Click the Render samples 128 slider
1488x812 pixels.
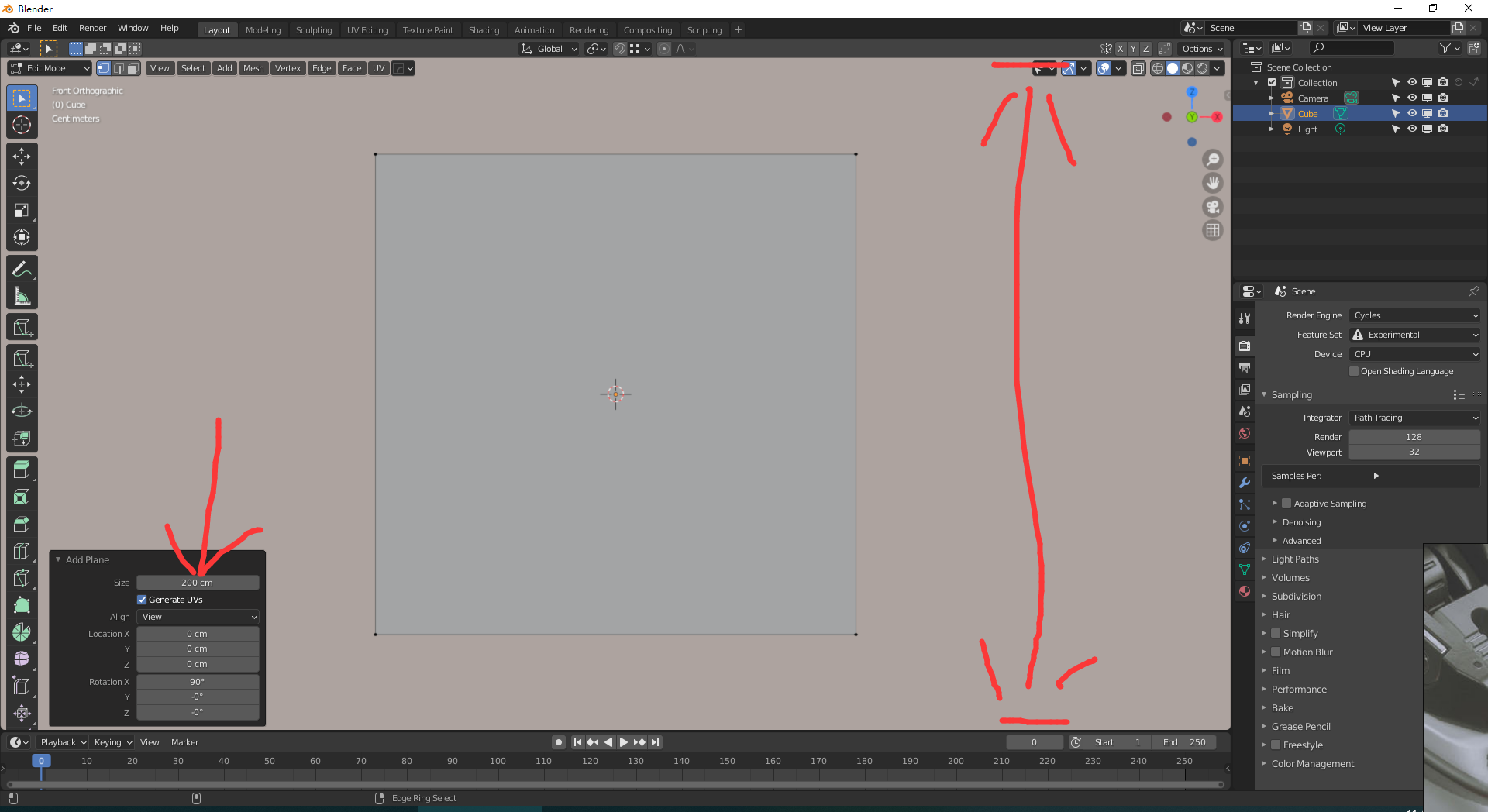1415,437
